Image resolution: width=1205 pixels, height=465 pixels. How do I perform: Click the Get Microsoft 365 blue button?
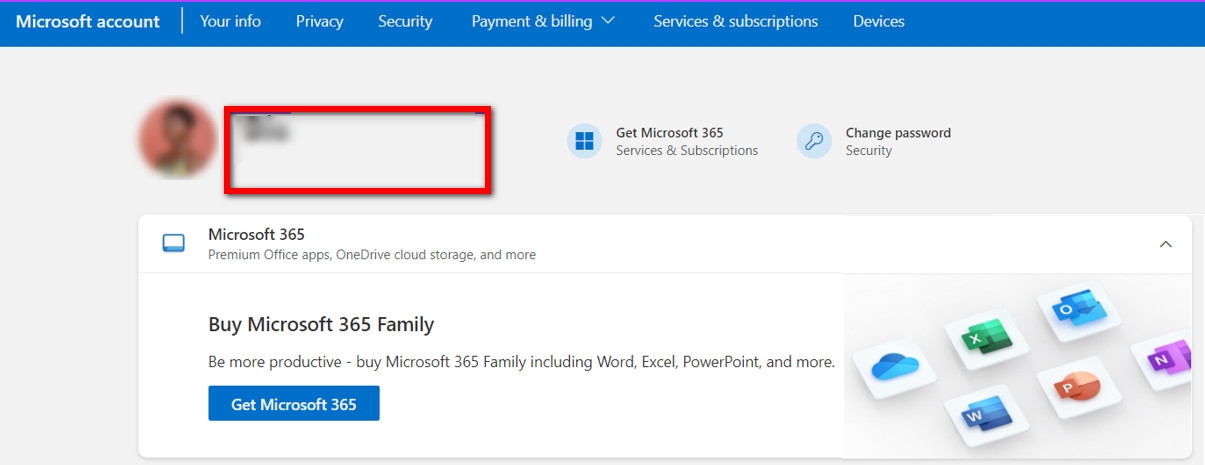294,404
